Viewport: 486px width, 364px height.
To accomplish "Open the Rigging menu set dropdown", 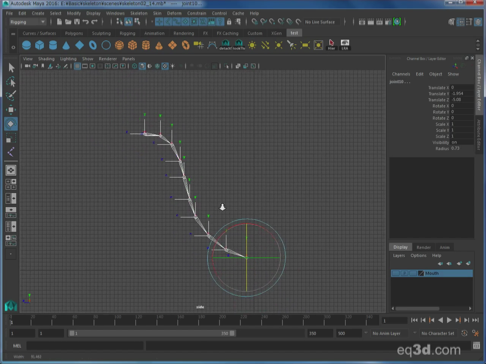I will click(x=27, y=22).
